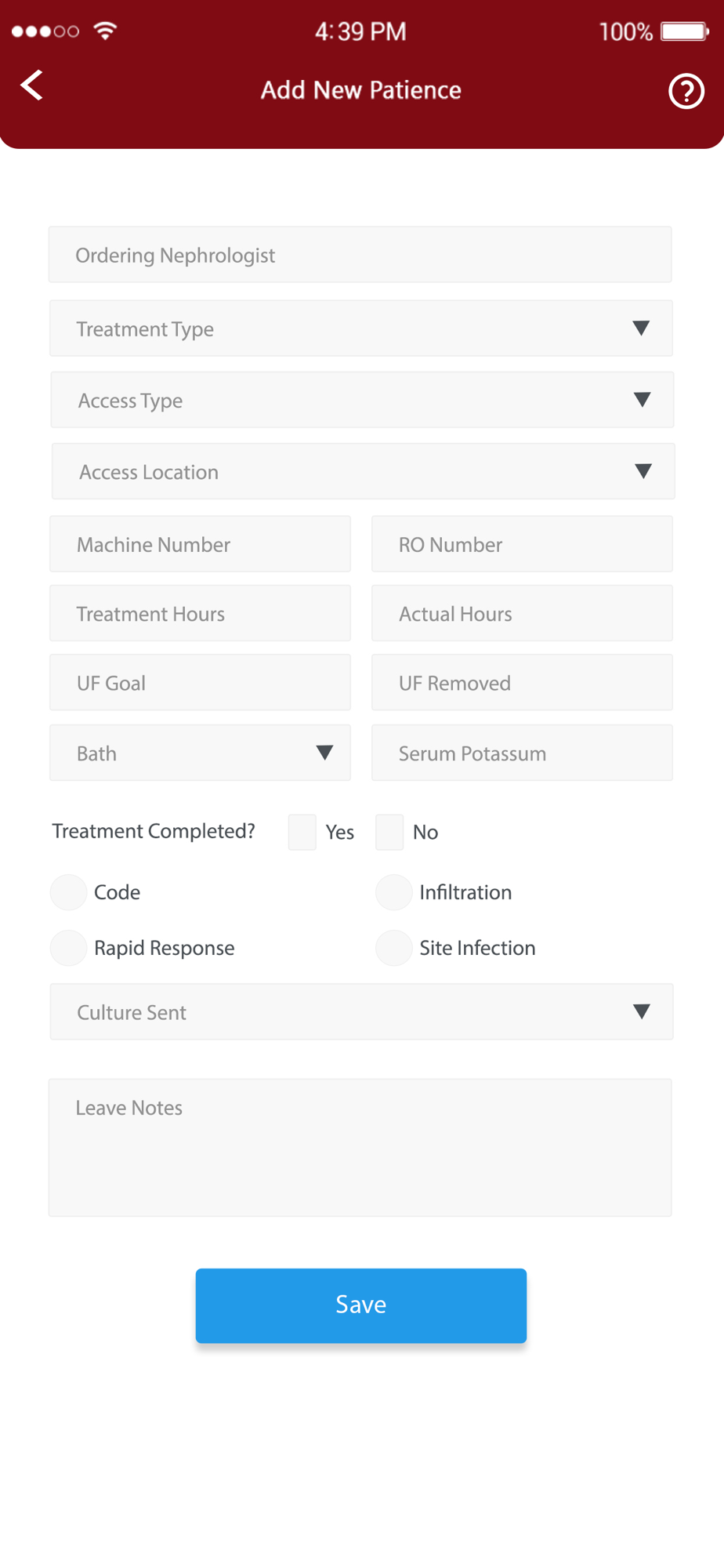Select the Code radio option
Viewport: 724px width, 1568px height.
[68, 892]
